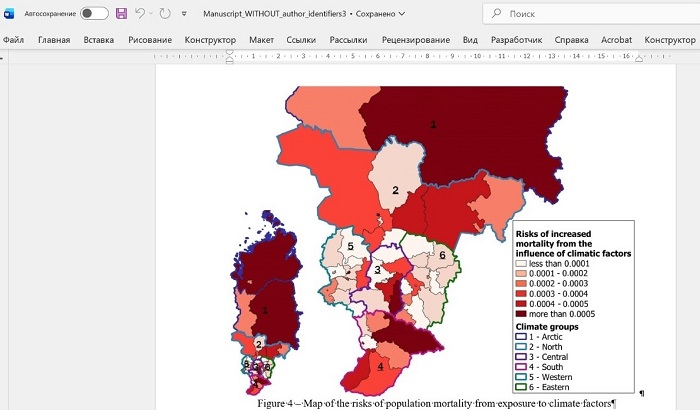Expand the Customize Quick Access Toolbar menu
This screenshot has height=410, width=700.
pos(184,14)
